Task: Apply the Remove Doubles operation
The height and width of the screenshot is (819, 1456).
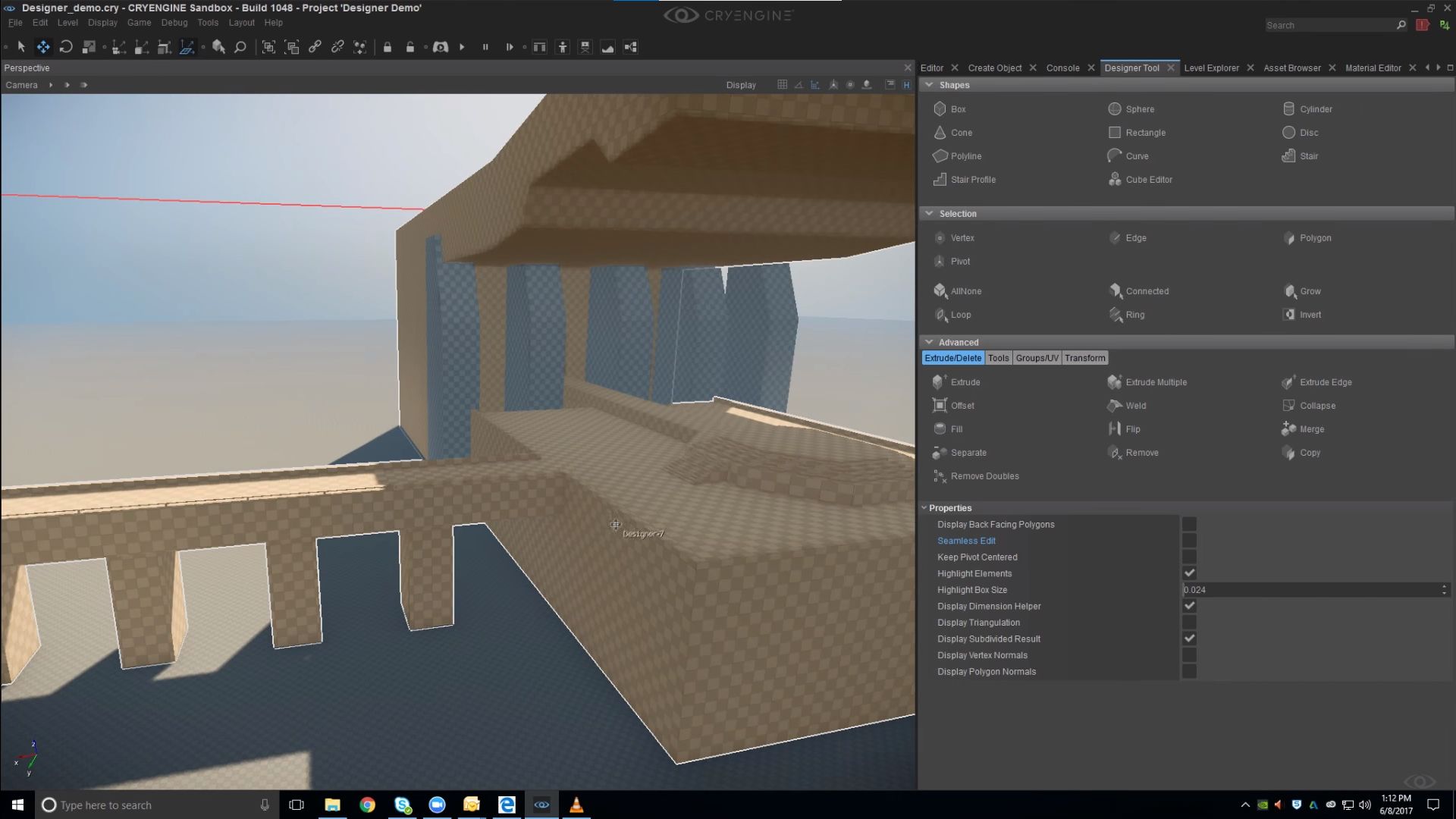Action: (x=984, y=475)
